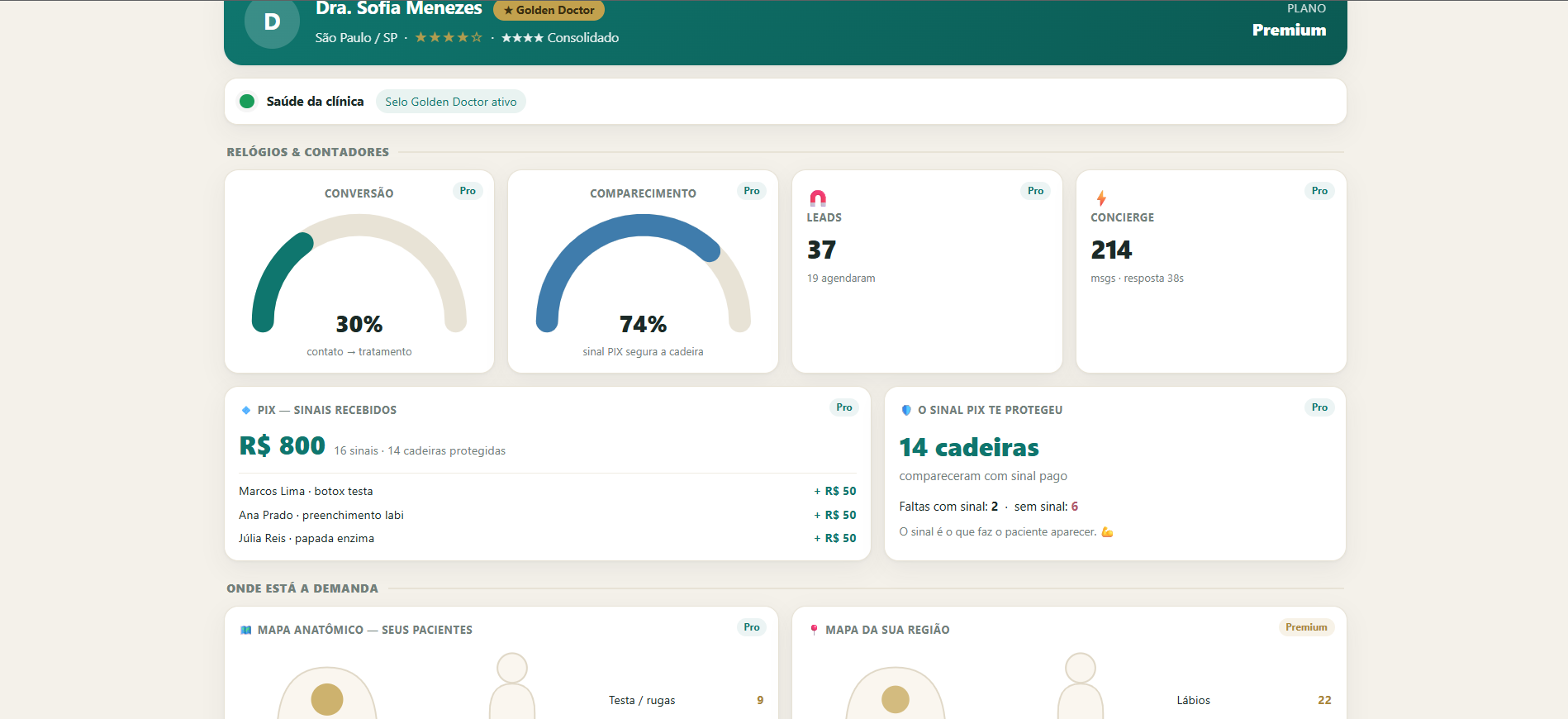Open the Marcos Lima botox testa entry
This screenshot has height=719, width=1568.
(548, 491)
